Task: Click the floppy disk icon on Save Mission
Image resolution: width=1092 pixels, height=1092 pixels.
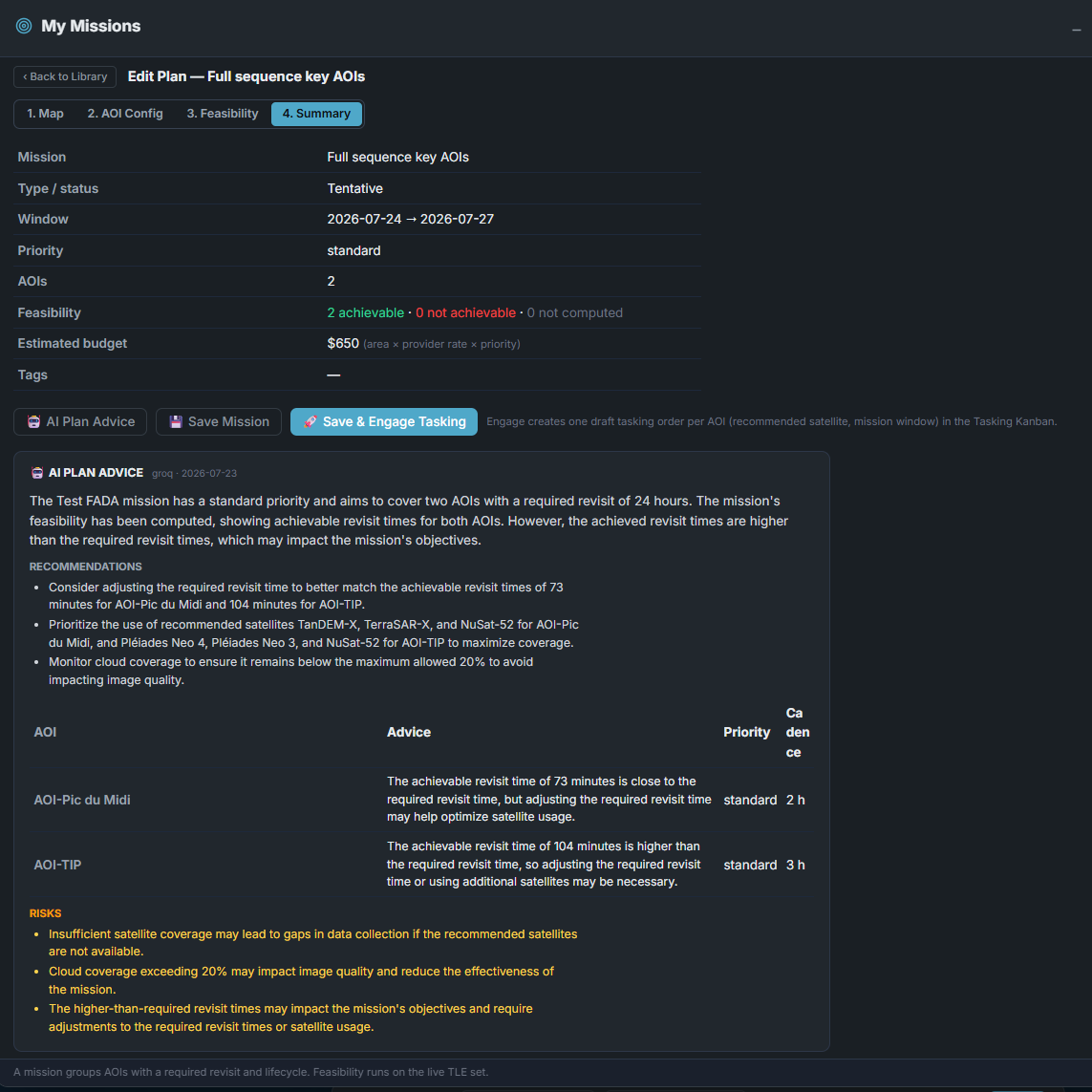Action: pyautogui.click(x=176, y=421)
